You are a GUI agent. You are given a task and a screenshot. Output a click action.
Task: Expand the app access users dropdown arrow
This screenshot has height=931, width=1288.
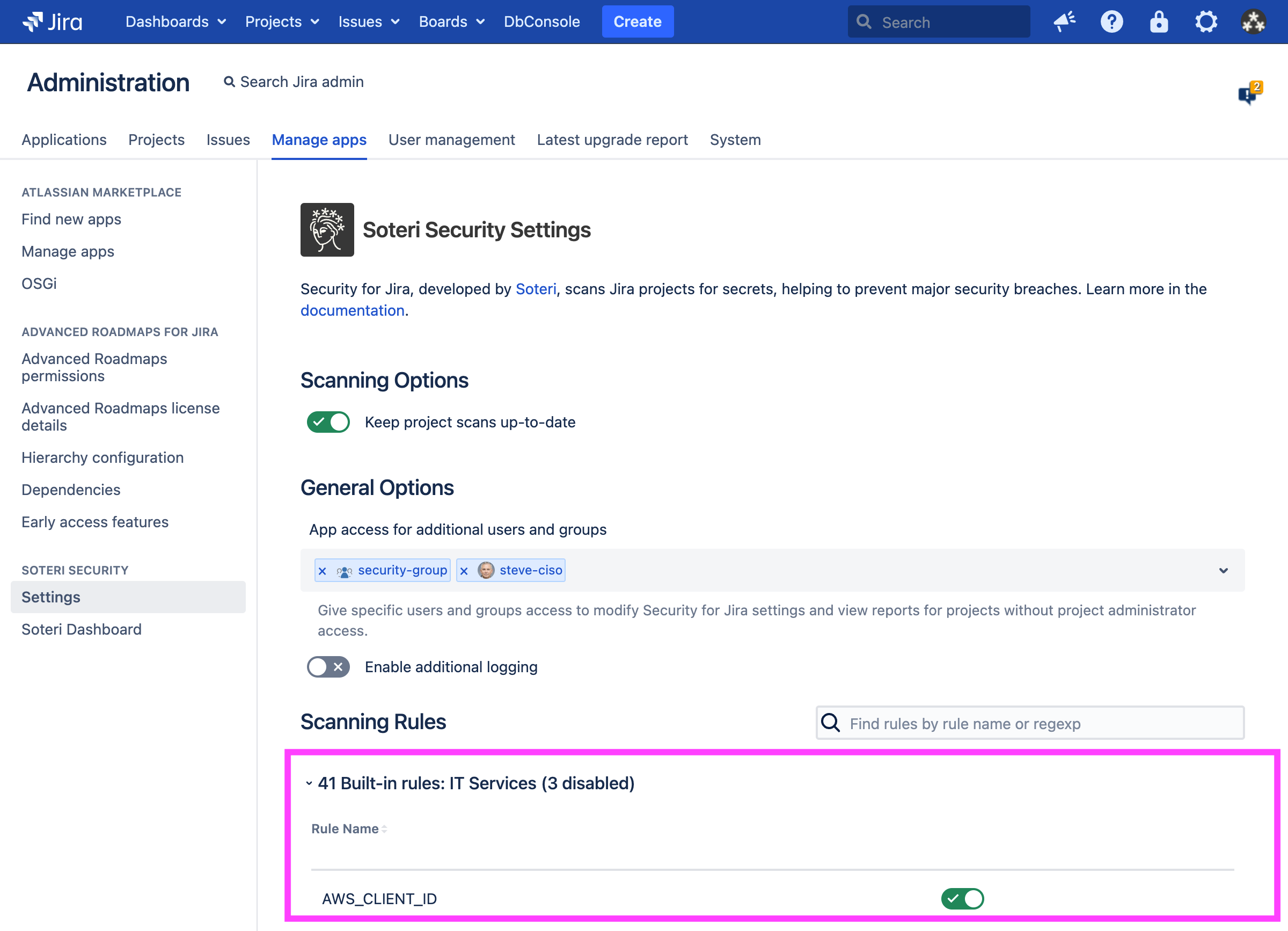coord(1223,570)
